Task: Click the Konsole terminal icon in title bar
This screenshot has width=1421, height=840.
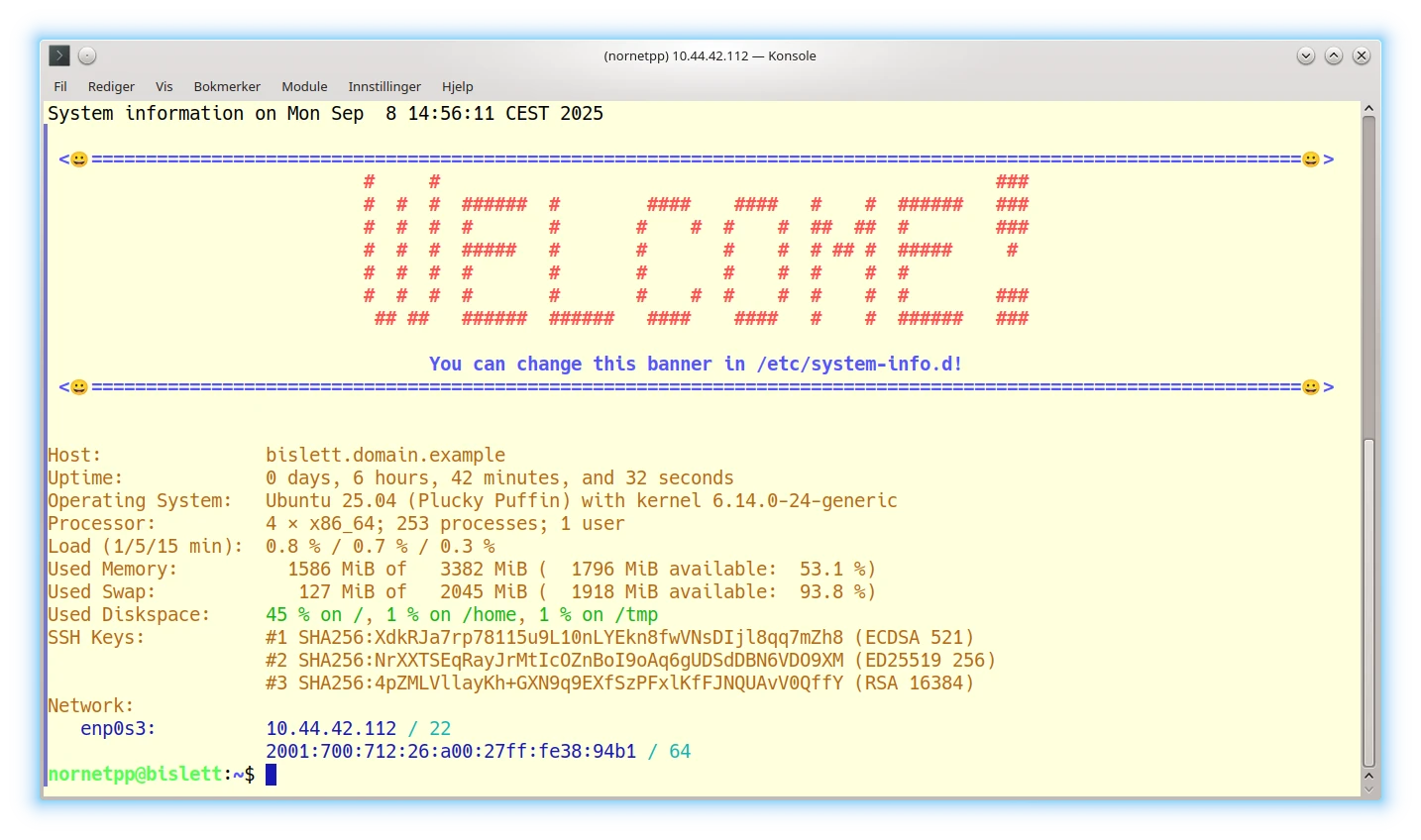Action: tap(59, 55)
